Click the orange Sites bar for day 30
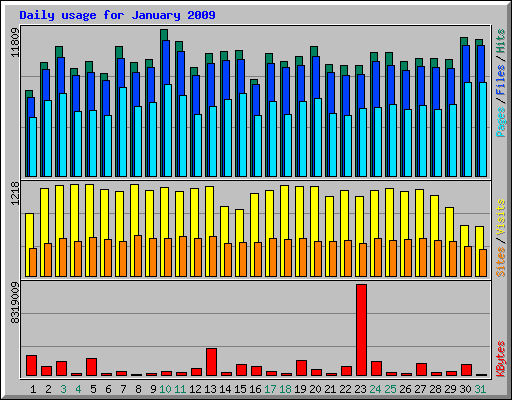Viewport: 512px width, 400px height. 468,261
